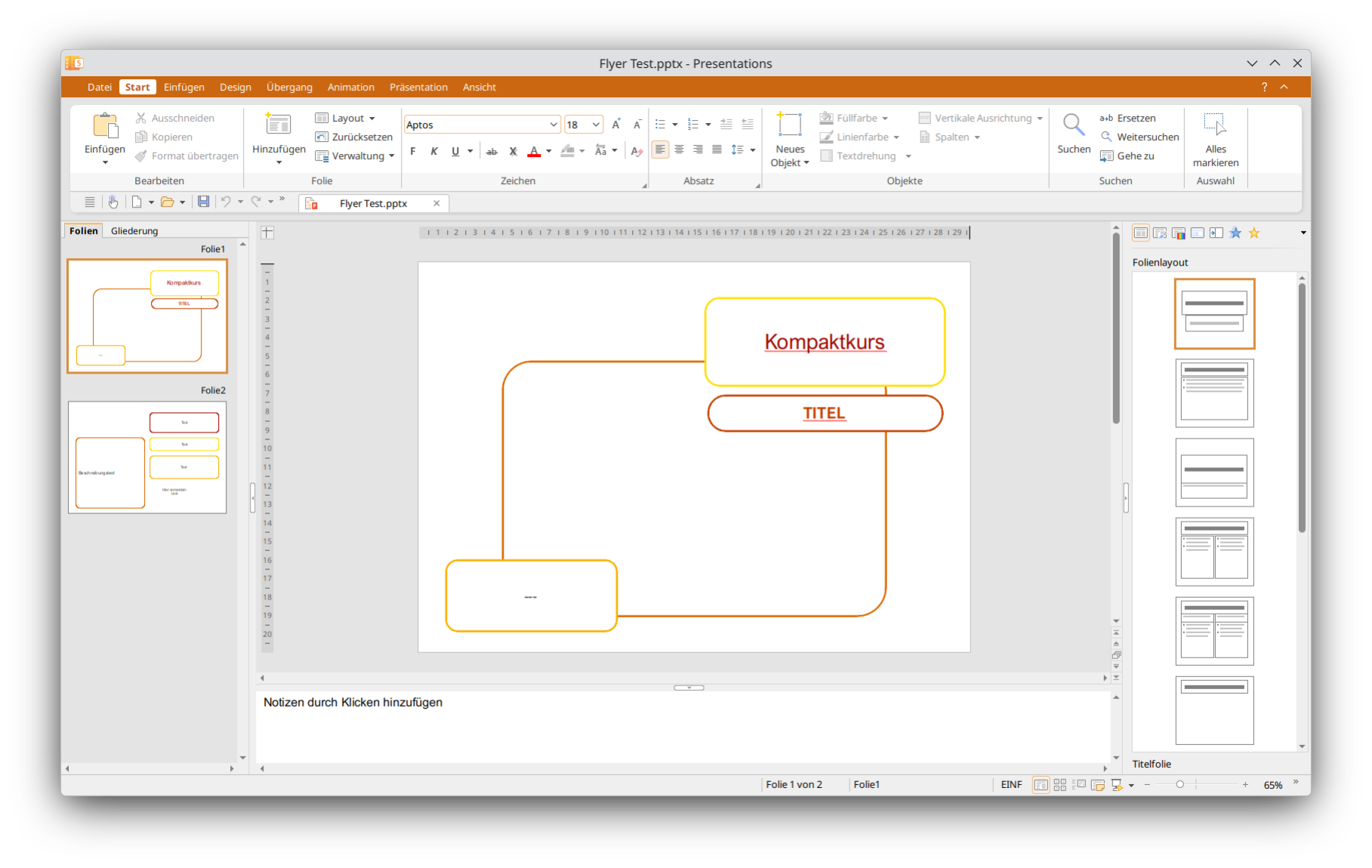
Task: Toggle left text alignment
Action: (660, 149)
